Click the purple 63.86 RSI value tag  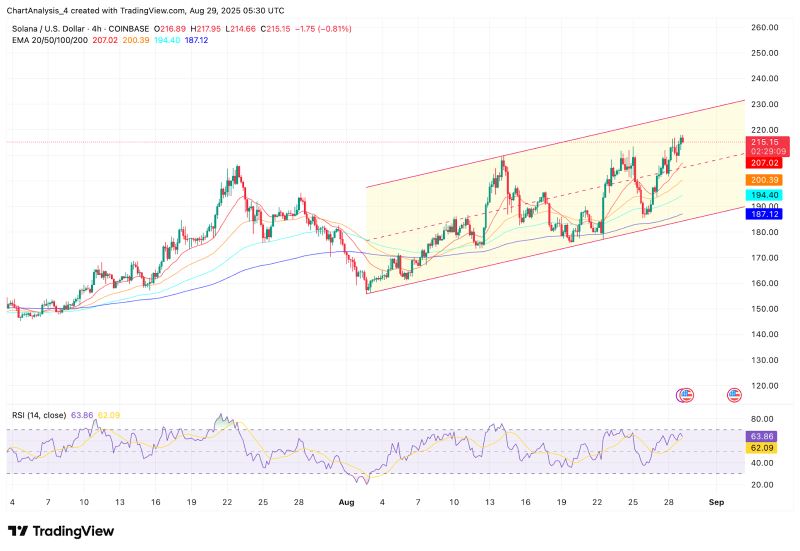(x=764, y=436)
